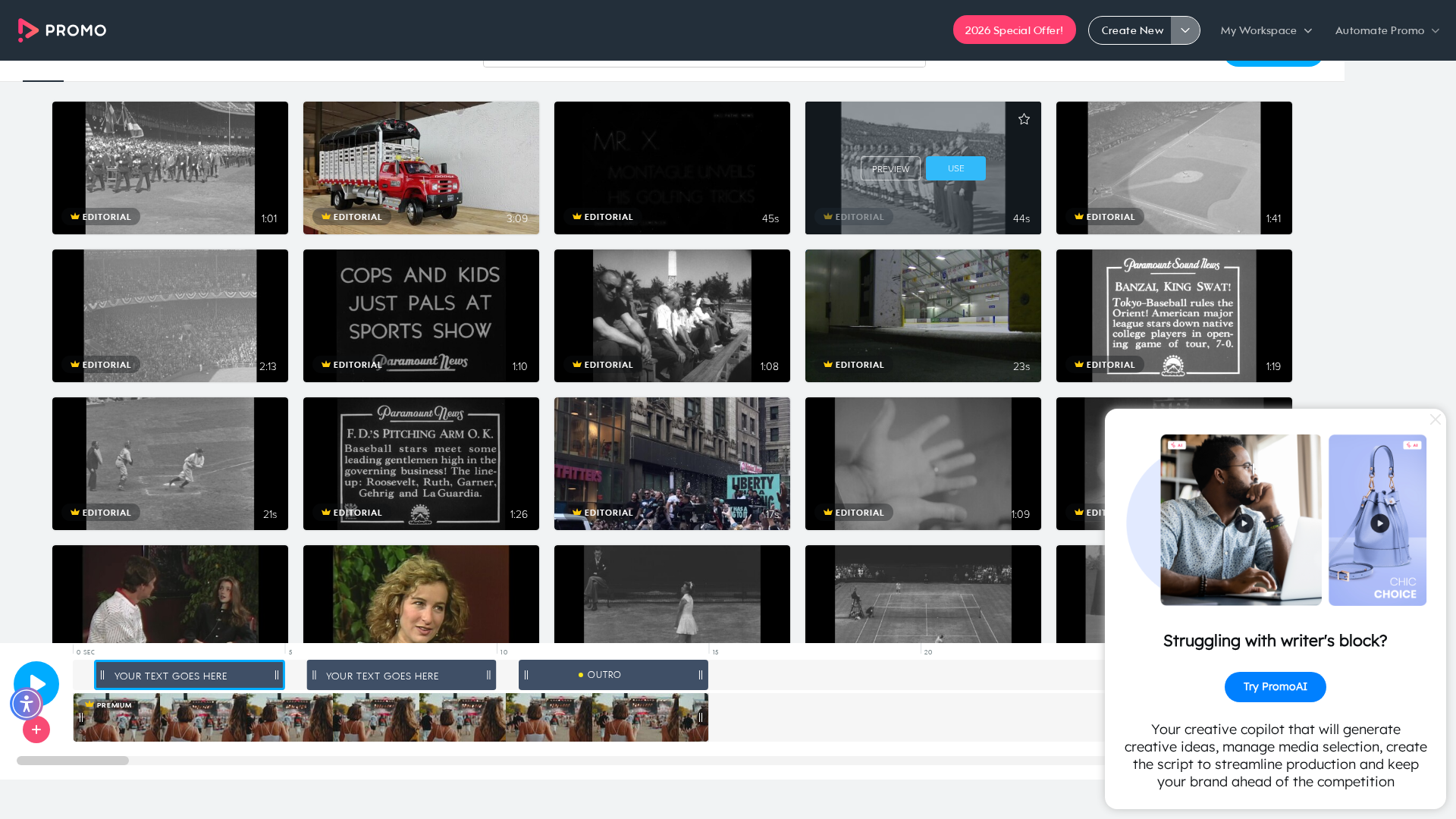Select the Banzai King Swat newsreel clip

[1174, 315]
